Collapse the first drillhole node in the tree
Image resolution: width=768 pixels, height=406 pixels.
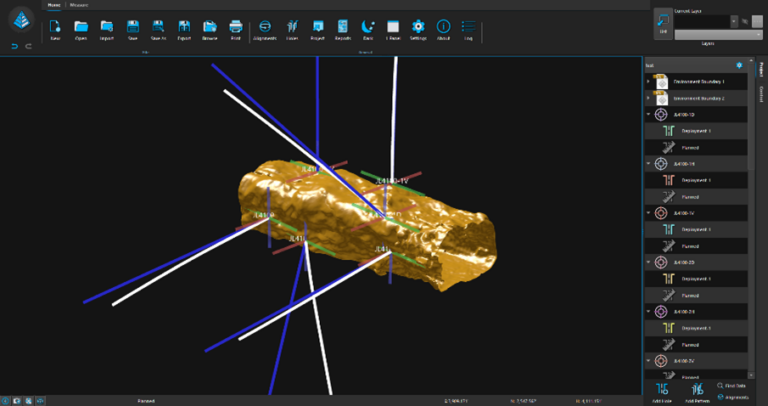(x=648, y=115)
